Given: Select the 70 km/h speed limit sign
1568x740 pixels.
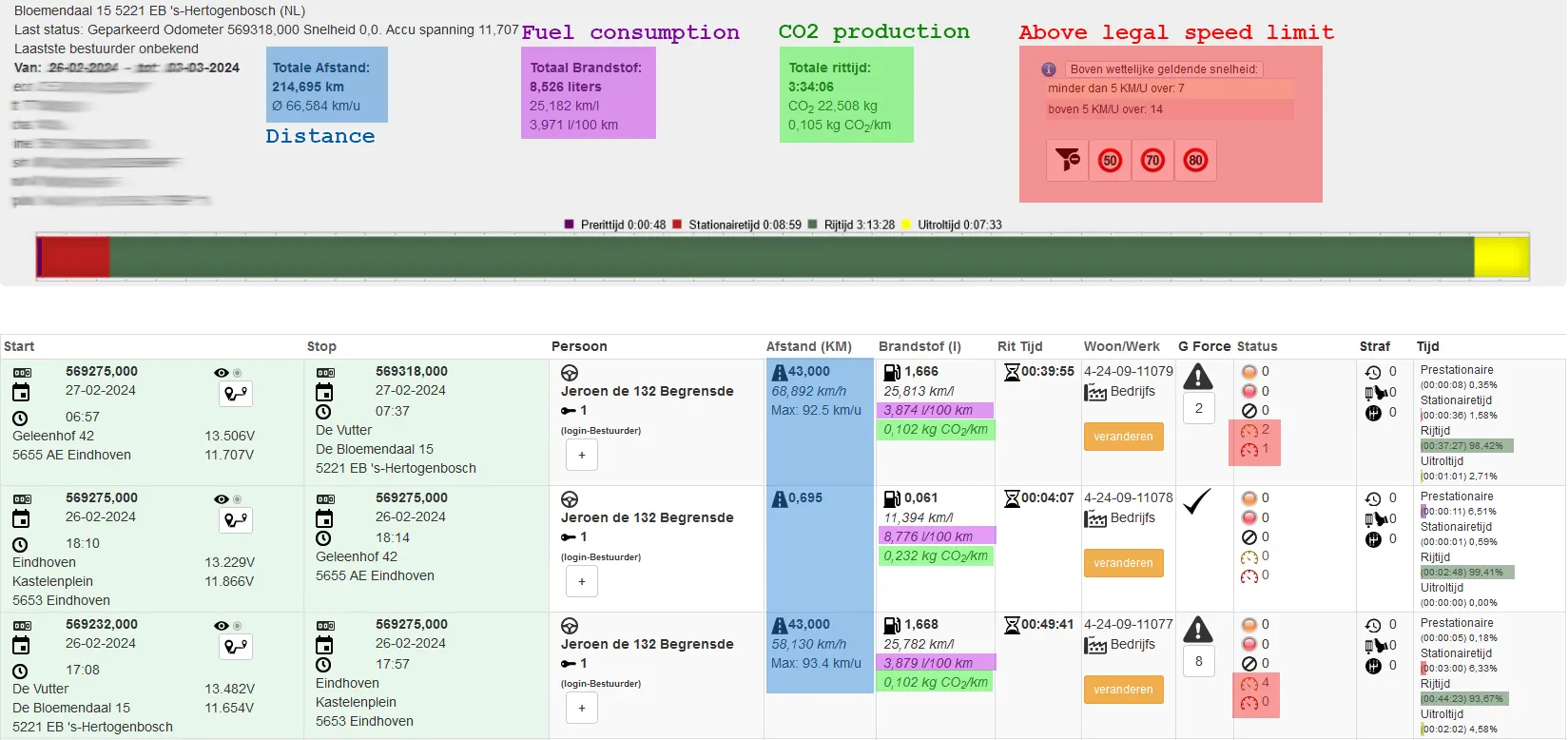Looking at the screenshot, I should (1152, 160).
